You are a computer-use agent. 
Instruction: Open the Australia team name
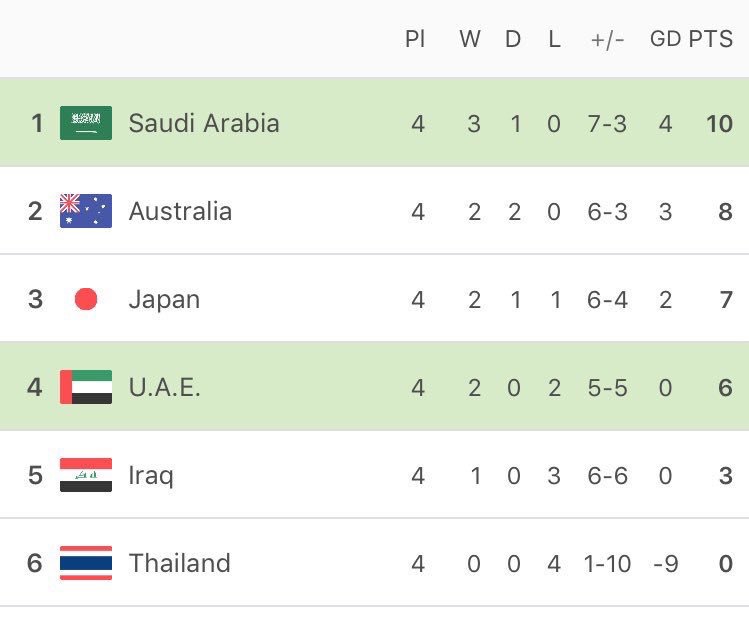(x=180, y=211)
